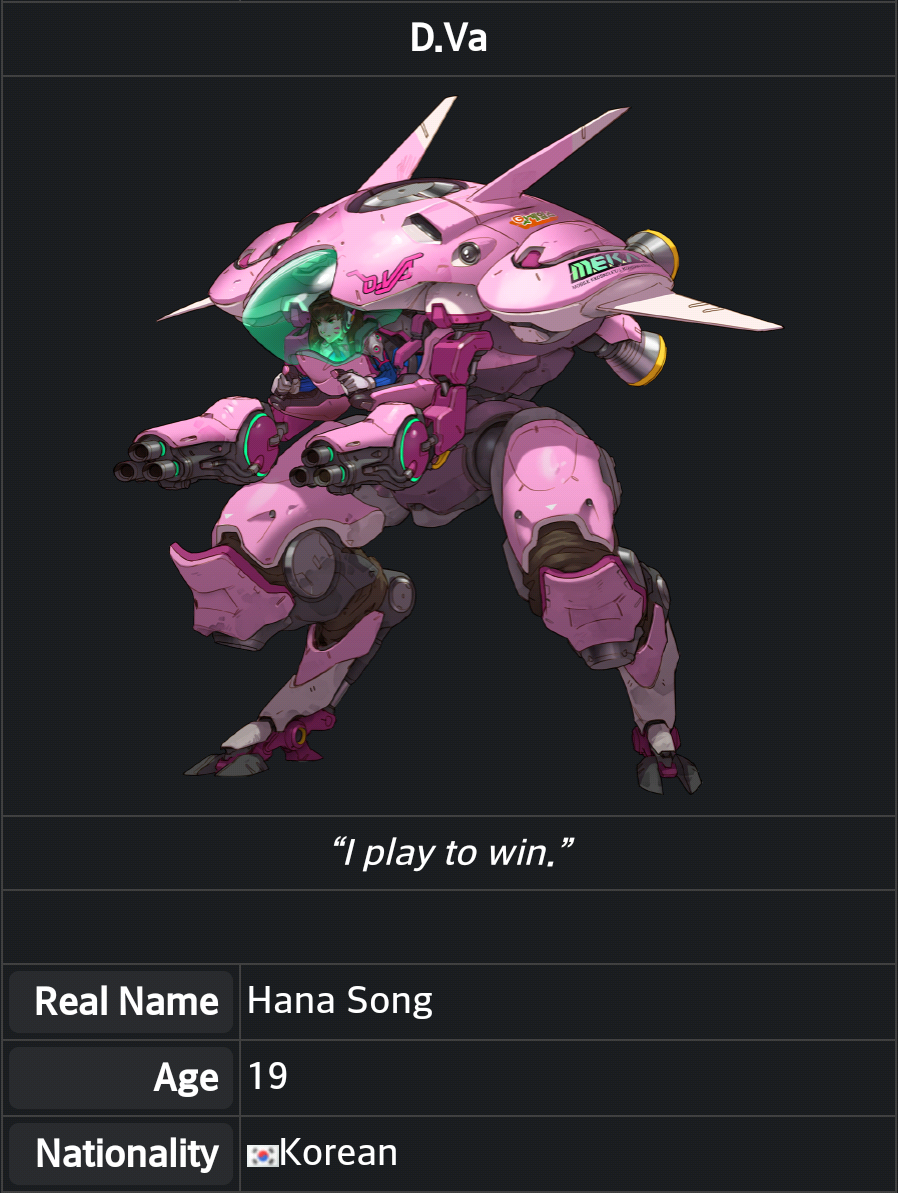Click the orange sponsor sticker on mech top

coord(533,220)
